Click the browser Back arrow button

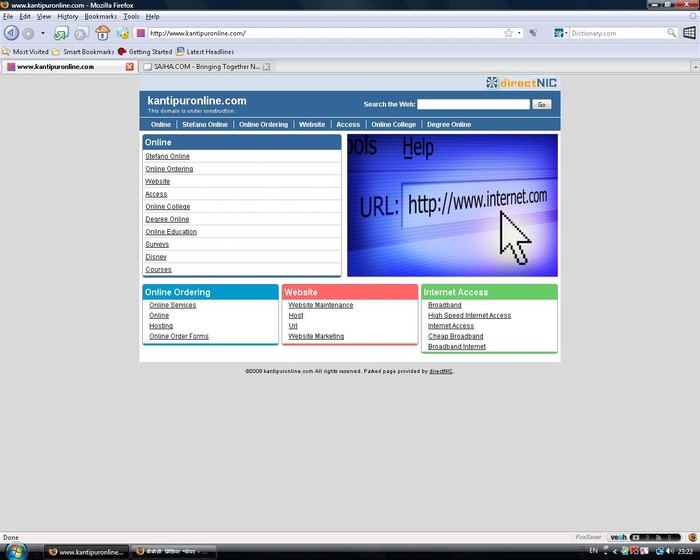11,33
